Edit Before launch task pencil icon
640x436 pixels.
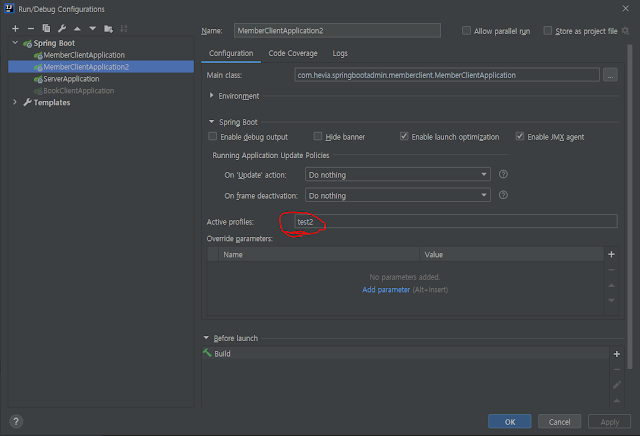tap(617, 385)
